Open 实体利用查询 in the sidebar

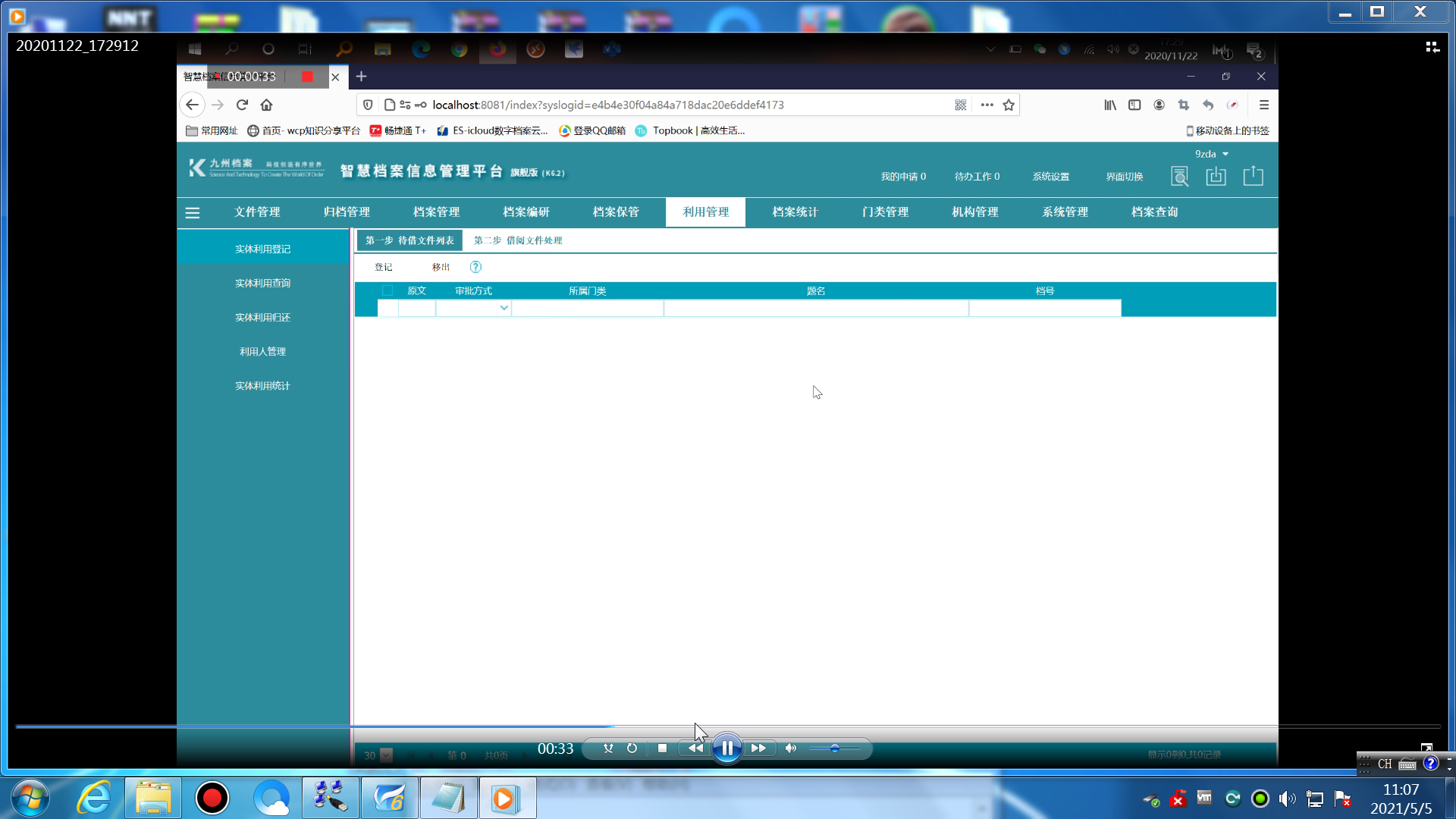click(262, 283)
